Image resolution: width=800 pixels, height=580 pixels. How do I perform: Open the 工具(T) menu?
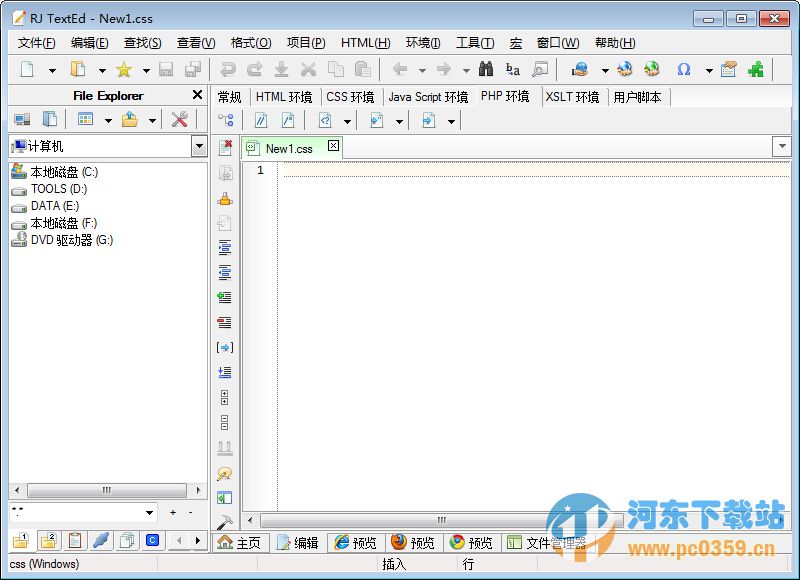(475, 43)
